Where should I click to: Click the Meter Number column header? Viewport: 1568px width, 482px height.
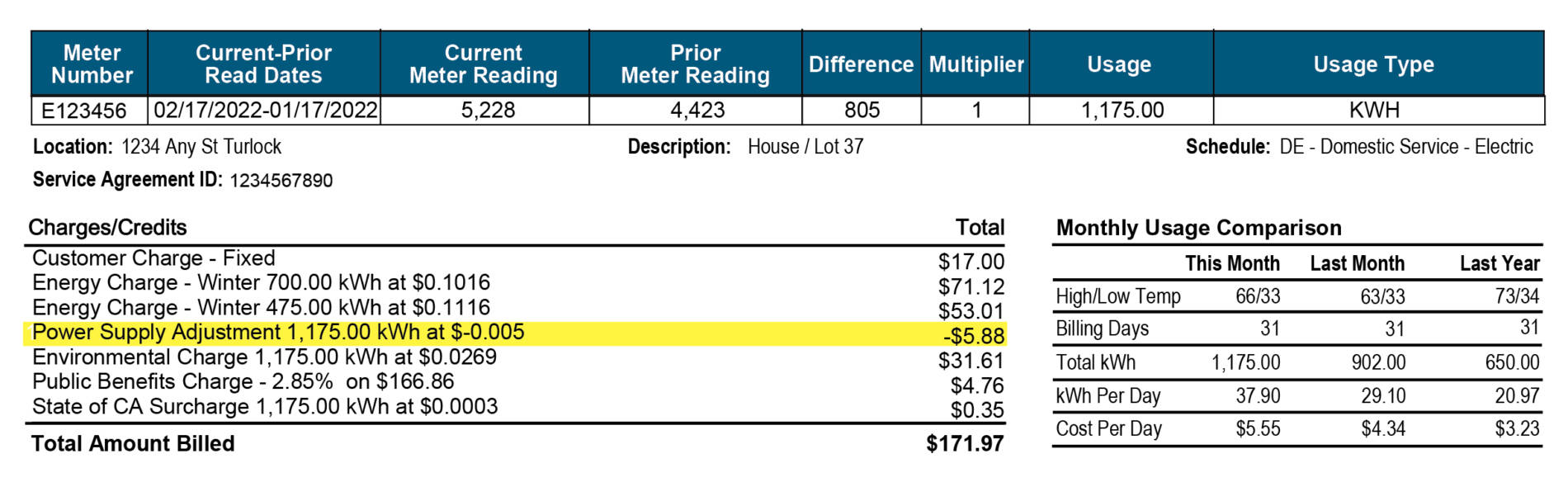point(91,64)
